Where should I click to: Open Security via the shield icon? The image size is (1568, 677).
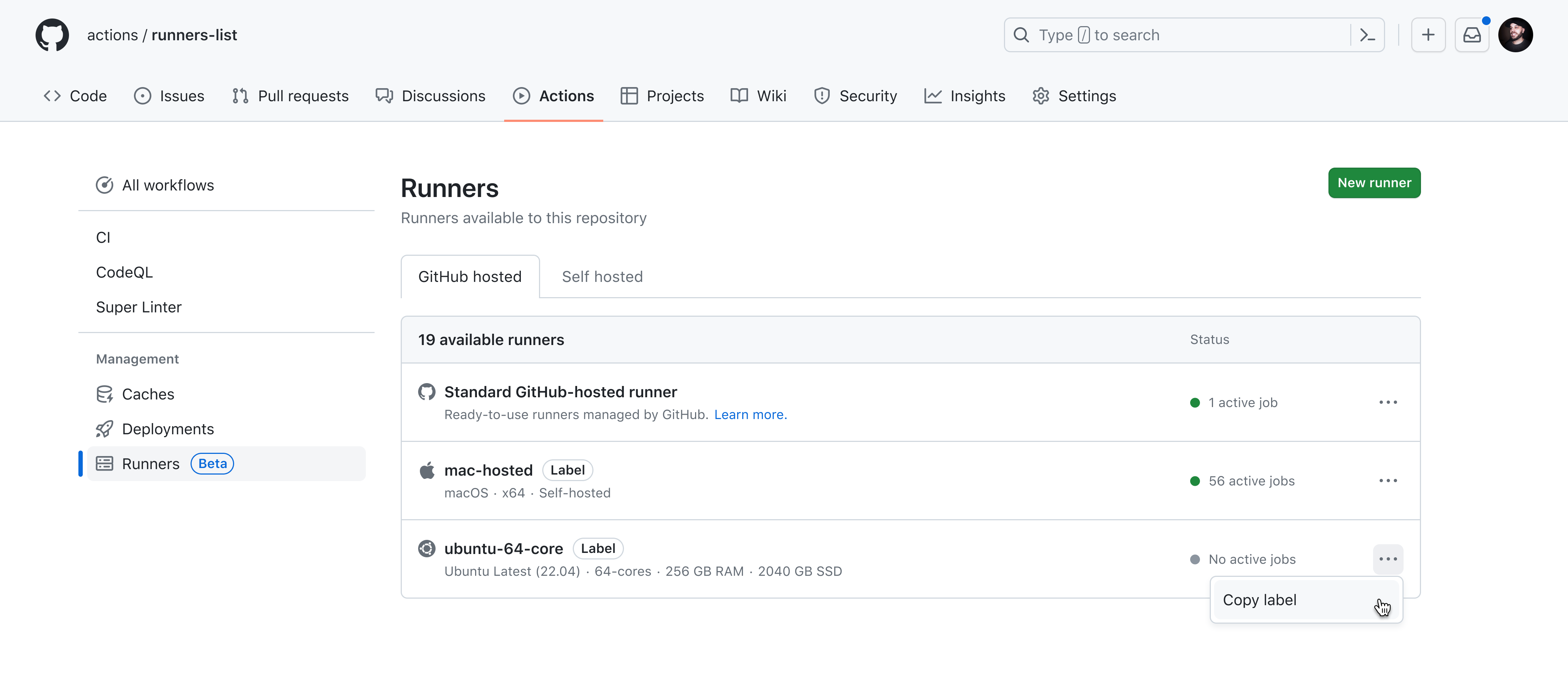tap(822, 95)
